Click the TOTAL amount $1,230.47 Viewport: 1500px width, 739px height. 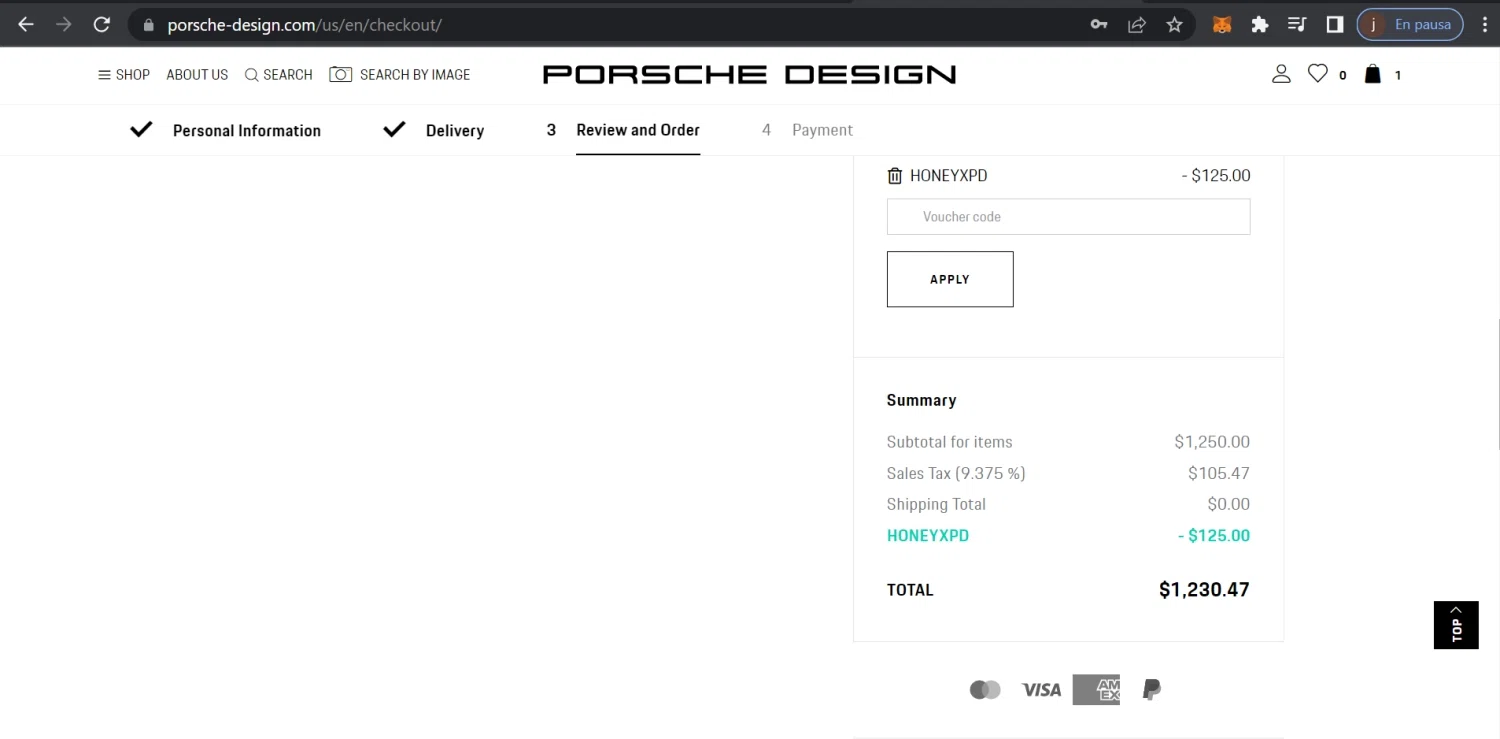click(x=1204, y=590)
